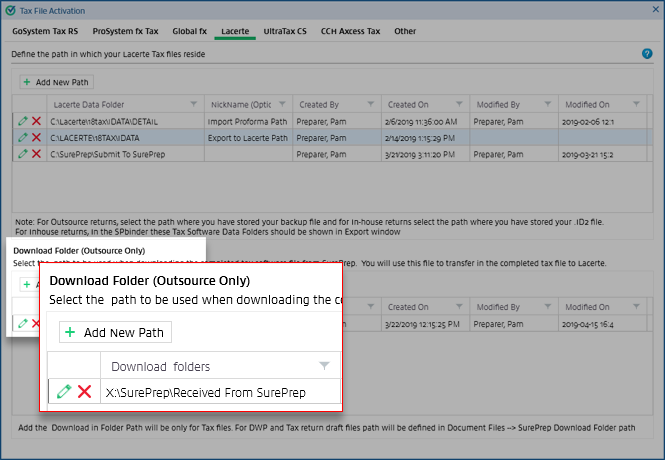Click Add New Path in Download Folder popup
665x460 pixels.
pos(115,332)
